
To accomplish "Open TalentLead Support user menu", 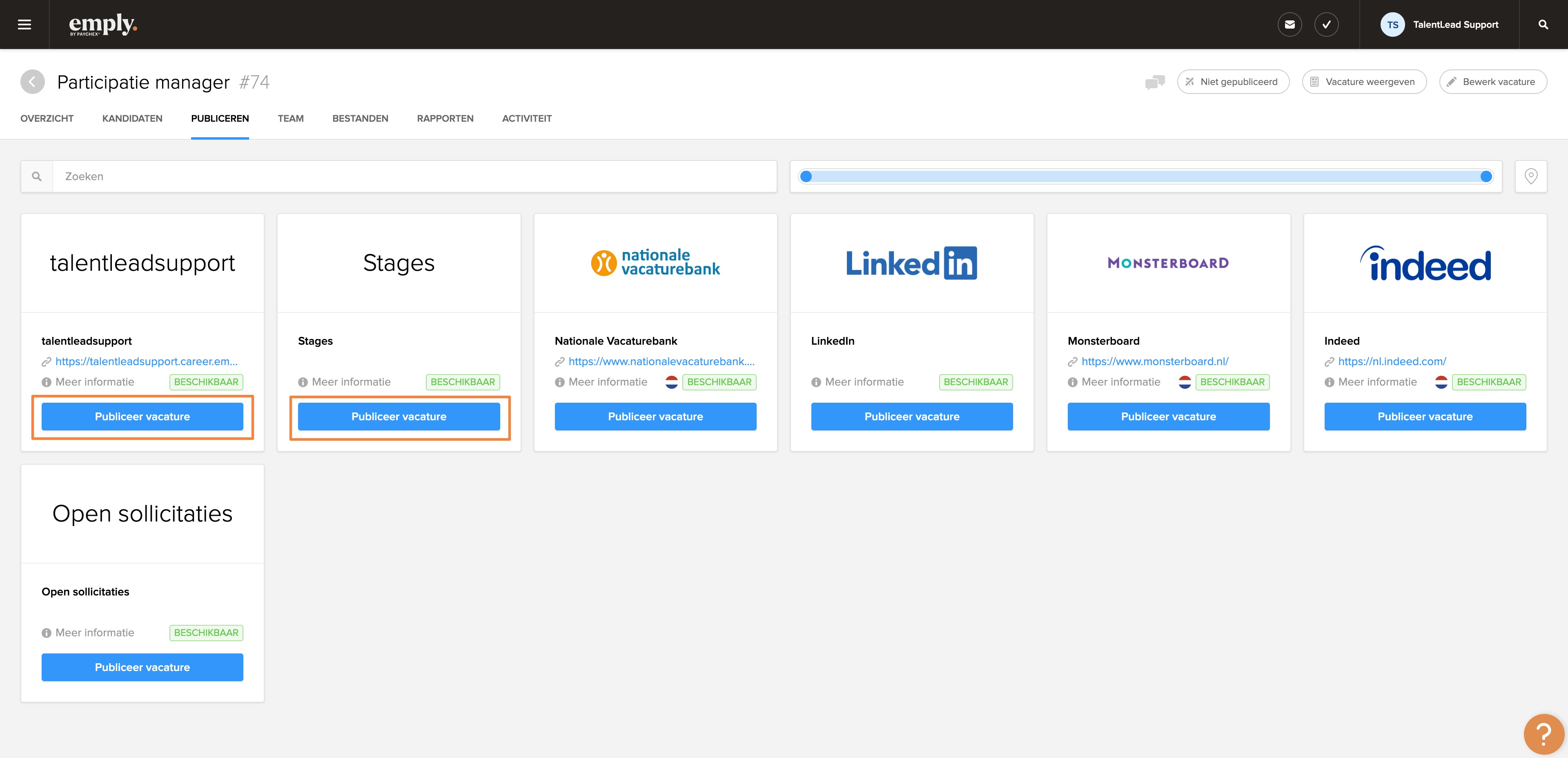I will coord(1439,25).
